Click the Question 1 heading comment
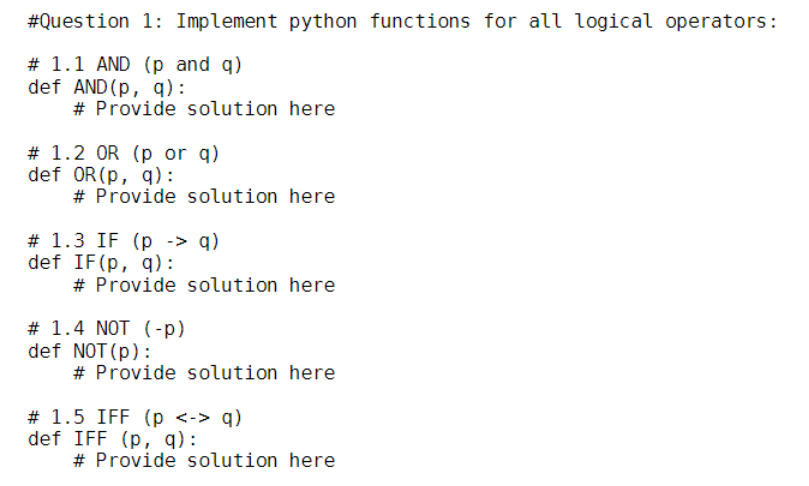This screenshot has width=809, height=486. [x=402, y=22]
